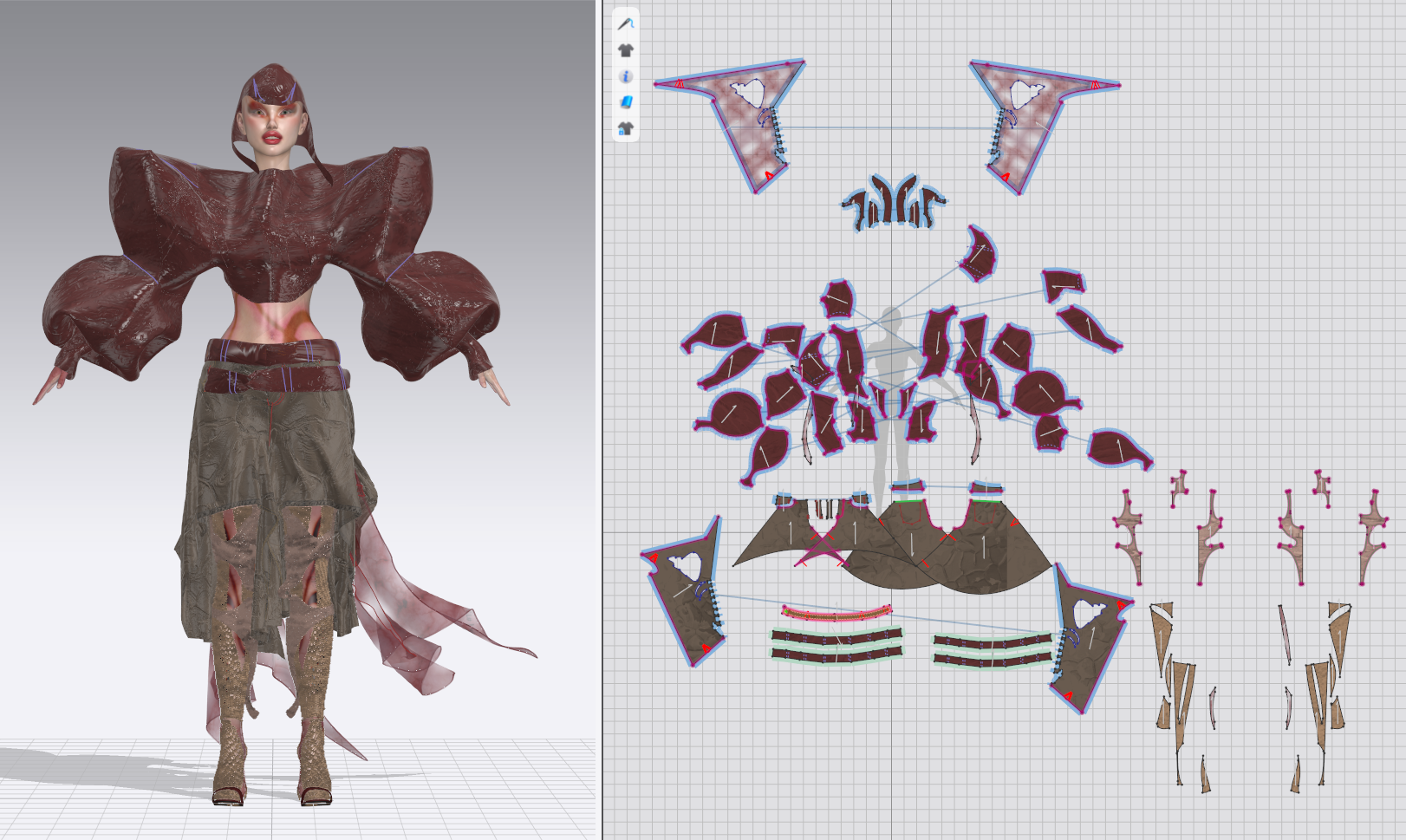This screenshot has width=1406, height=840.
Task: Toggle fabric view using the blue fabric icon
Action: tap(626, 102)
